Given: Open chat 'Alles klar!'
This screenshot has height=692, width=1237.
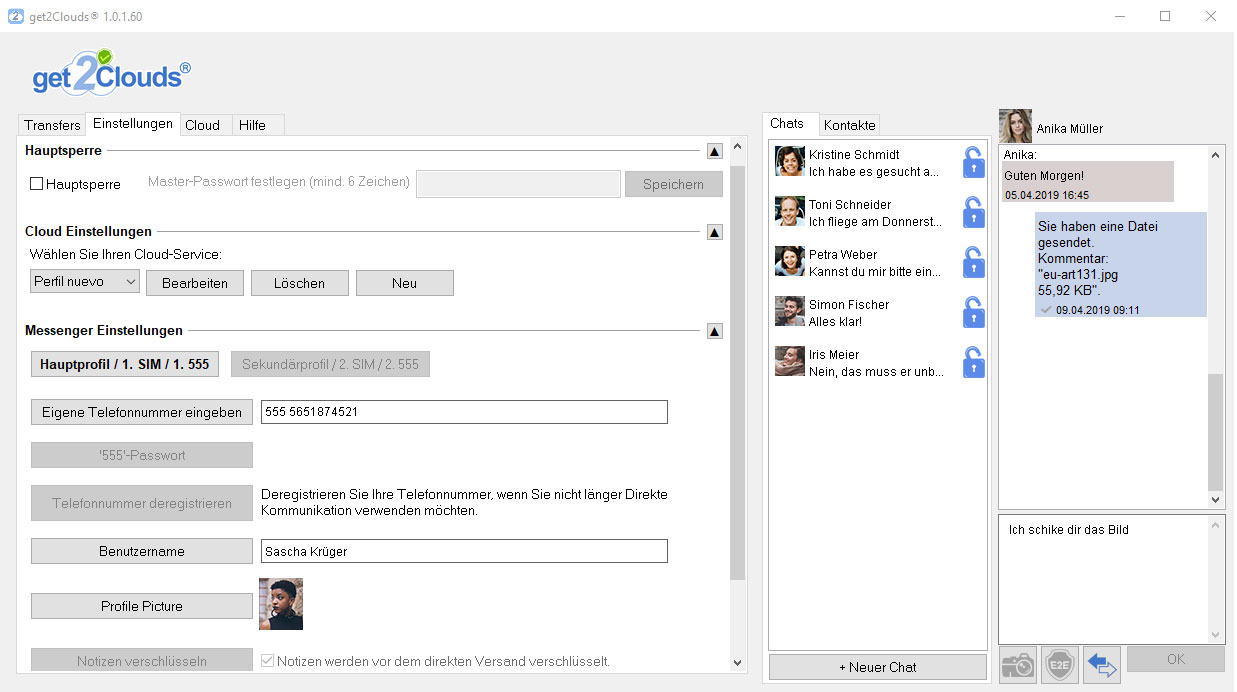Looking at the screenshot, I should click(x=879, y=312).
